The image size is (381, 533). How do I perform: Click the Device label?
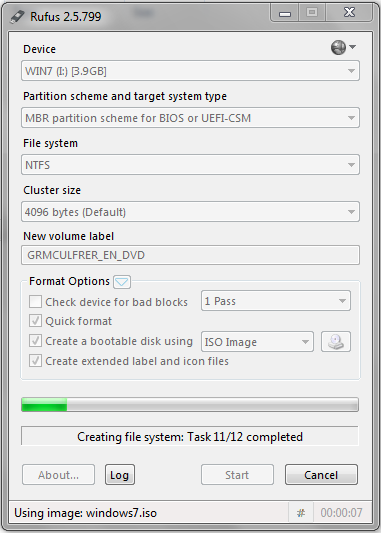pyautogui.click(x=39, y=49)
